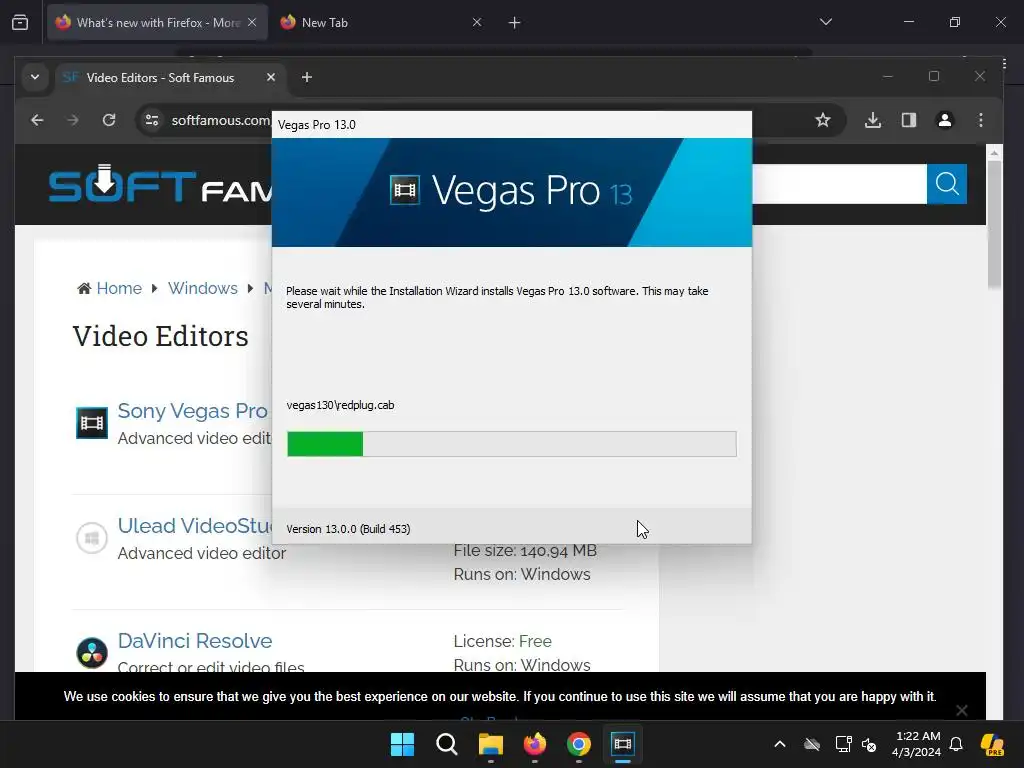Open Firefox list all tabs dropdown
The height and width of the screenshot is (768, 1024).
tap(825, 22)
